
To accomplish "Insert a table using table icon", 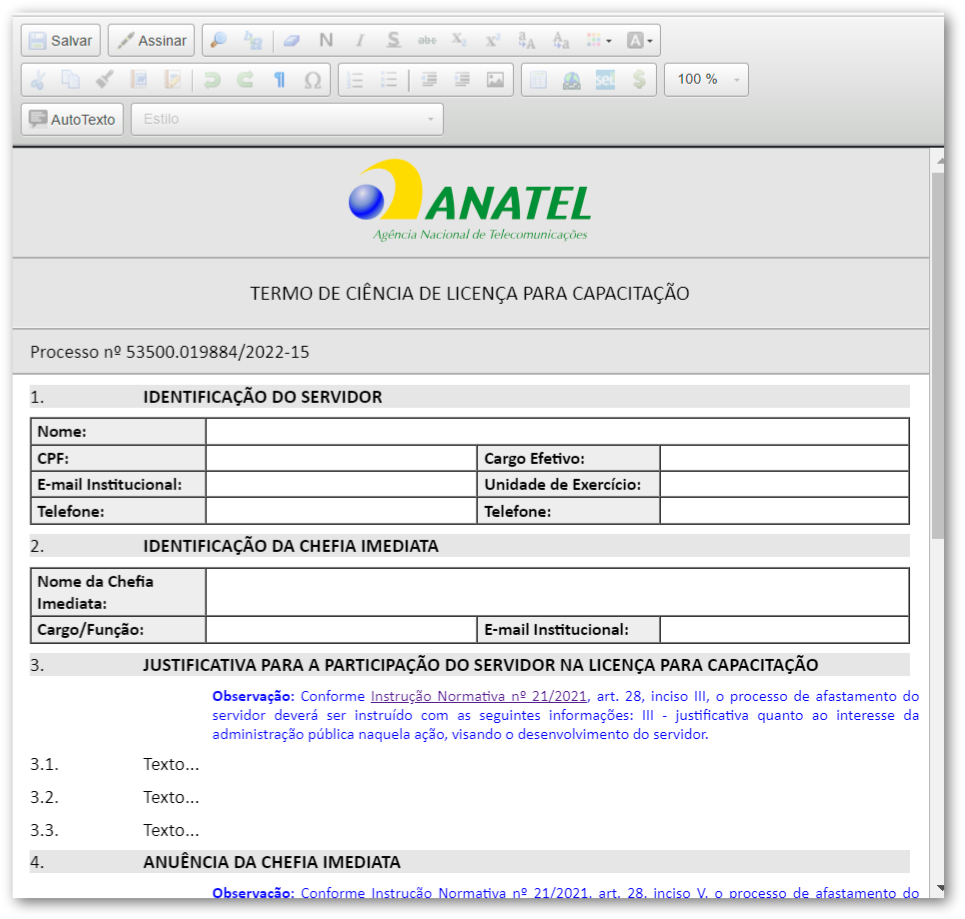I will (x=538, y=80).
